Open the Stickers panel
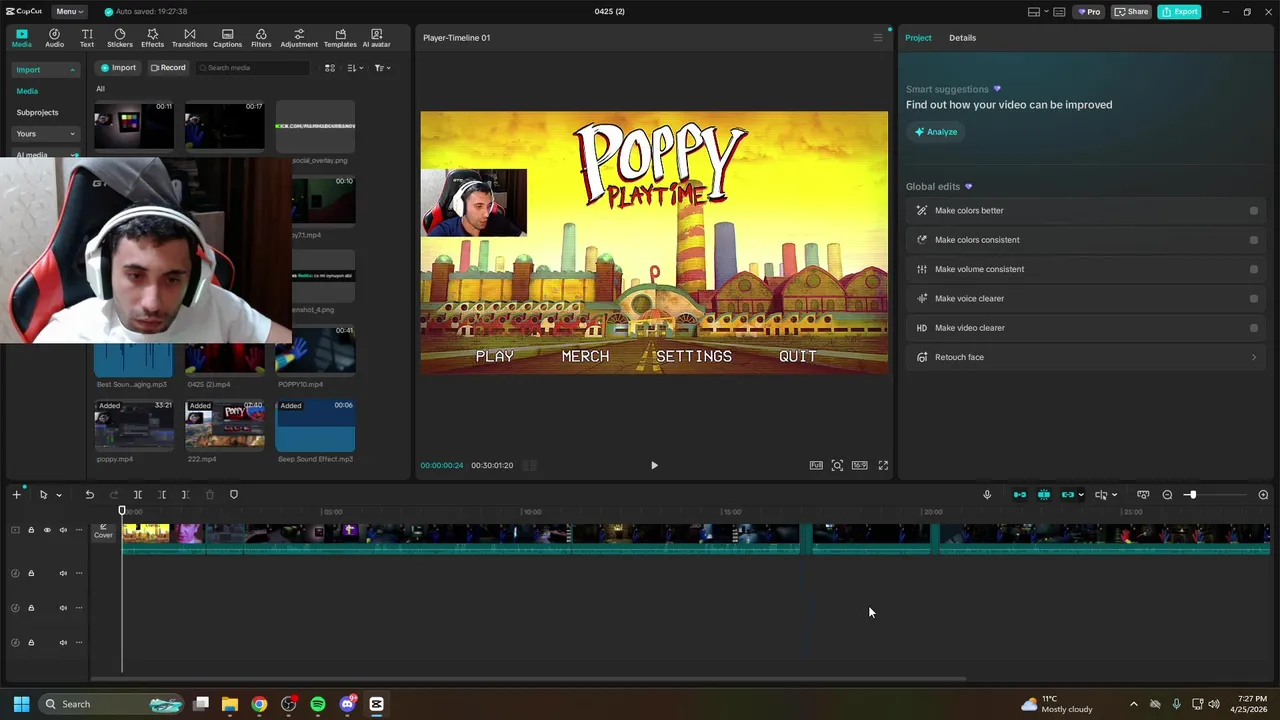 pyautogui.click(x=120, y=38)
